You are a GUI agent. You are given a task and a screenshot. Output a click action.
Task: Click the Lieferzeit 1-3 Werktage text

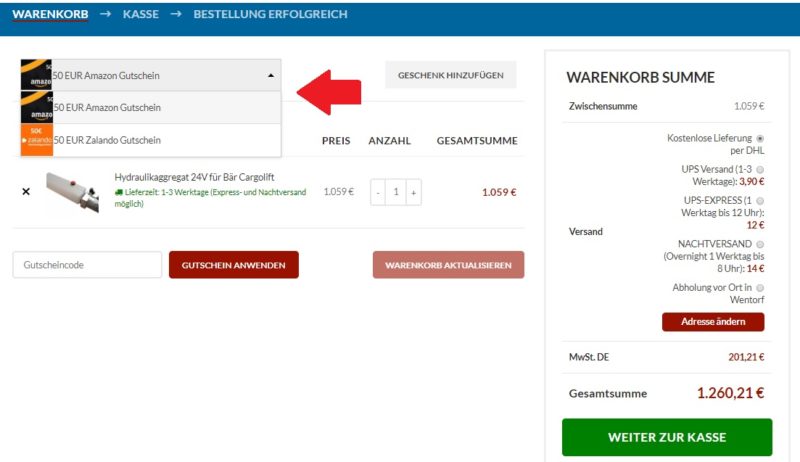pos(210,198)
